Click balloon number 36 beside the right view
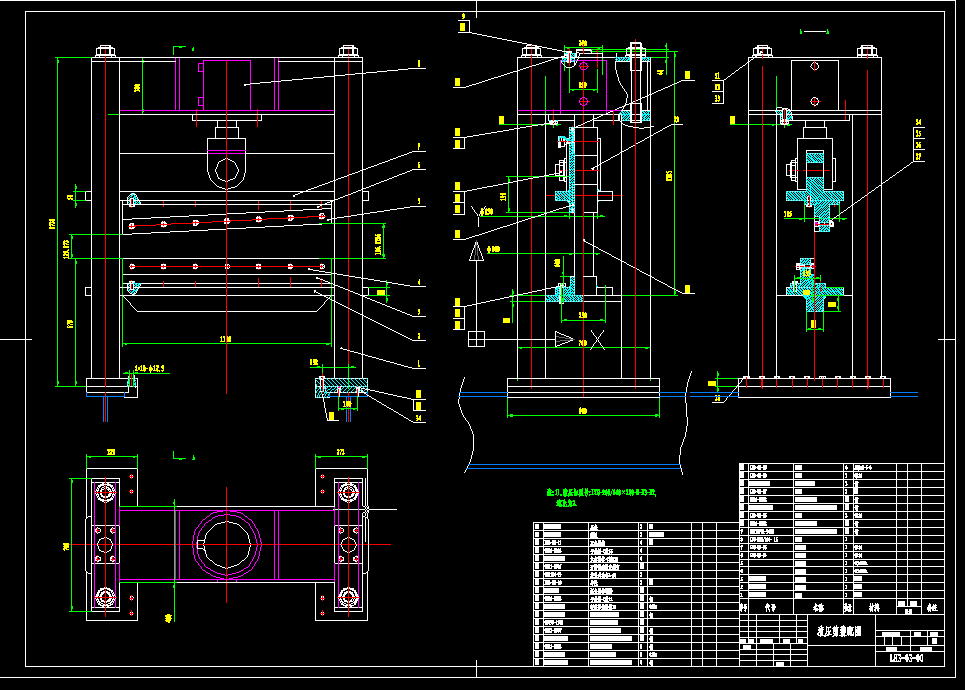This screenshot has height=690, width=965. [919, 145]
